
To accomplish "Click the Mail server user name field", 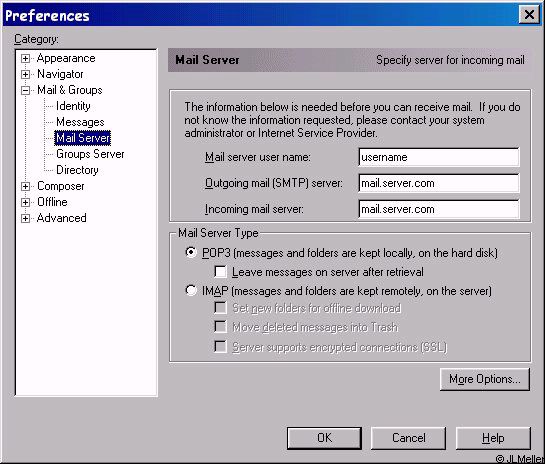I will click(x=439, y=157).
